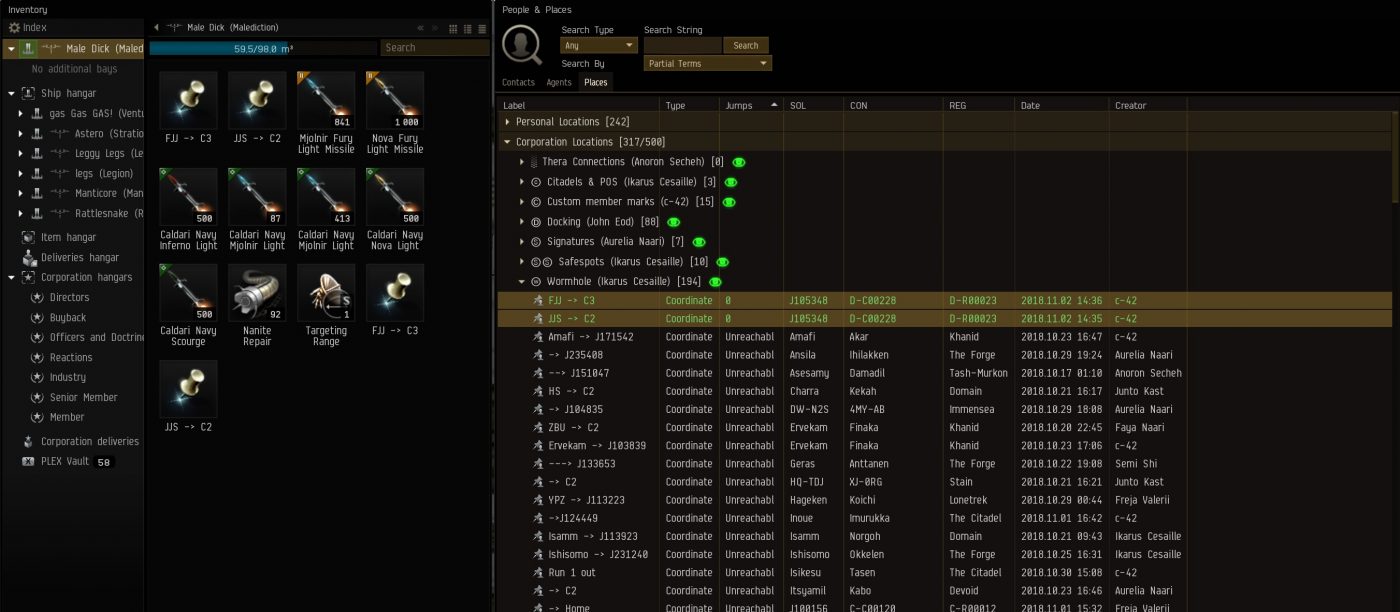Image resolution: width=1400 pixels, height=612 pixels.
Task: Click the Index gear icon in Inventory
Action: coord(14,28)
